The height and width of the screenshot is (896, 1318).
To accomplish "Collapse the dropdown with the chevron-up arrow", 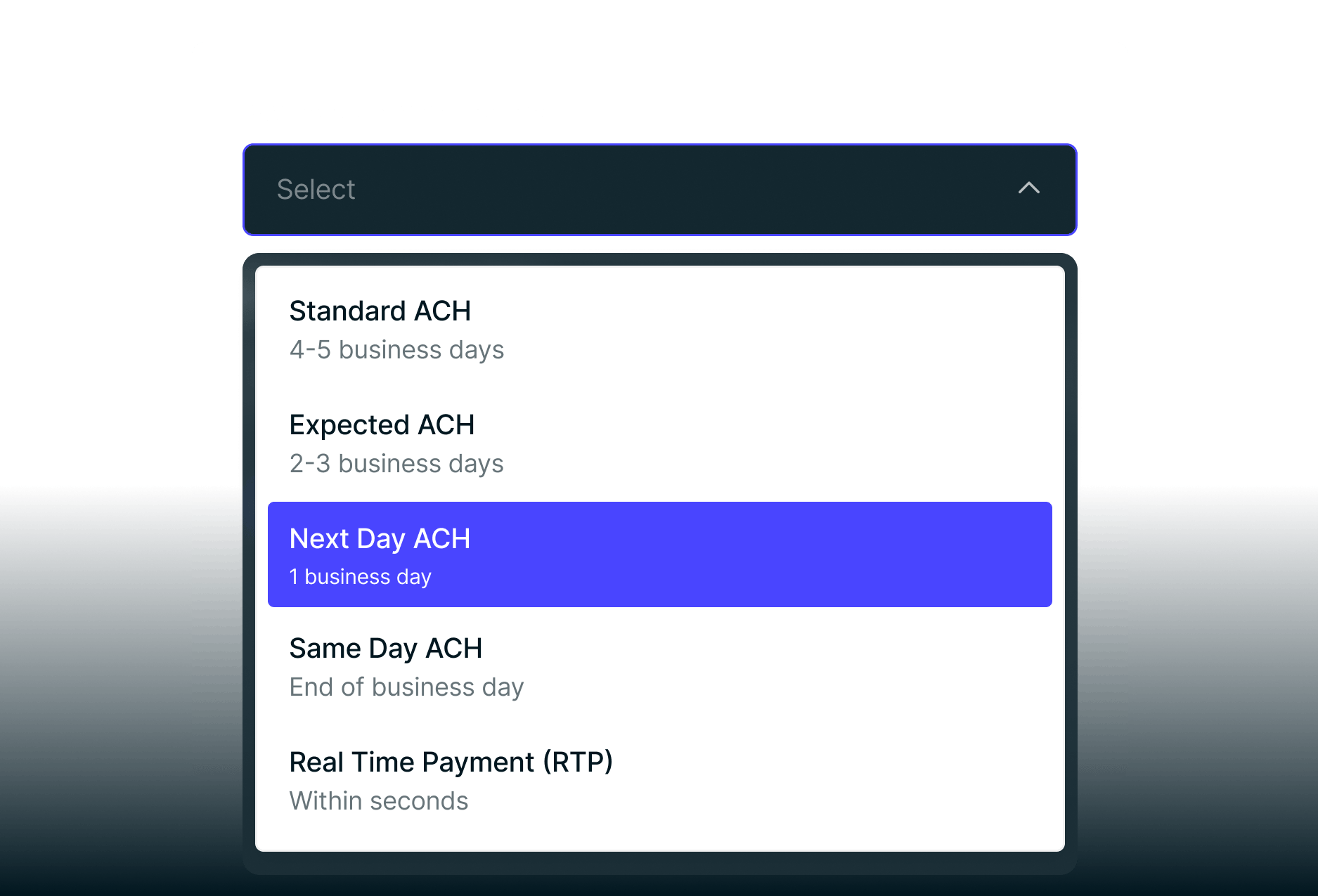I will pyautogui.click(x=1028, y=188).
